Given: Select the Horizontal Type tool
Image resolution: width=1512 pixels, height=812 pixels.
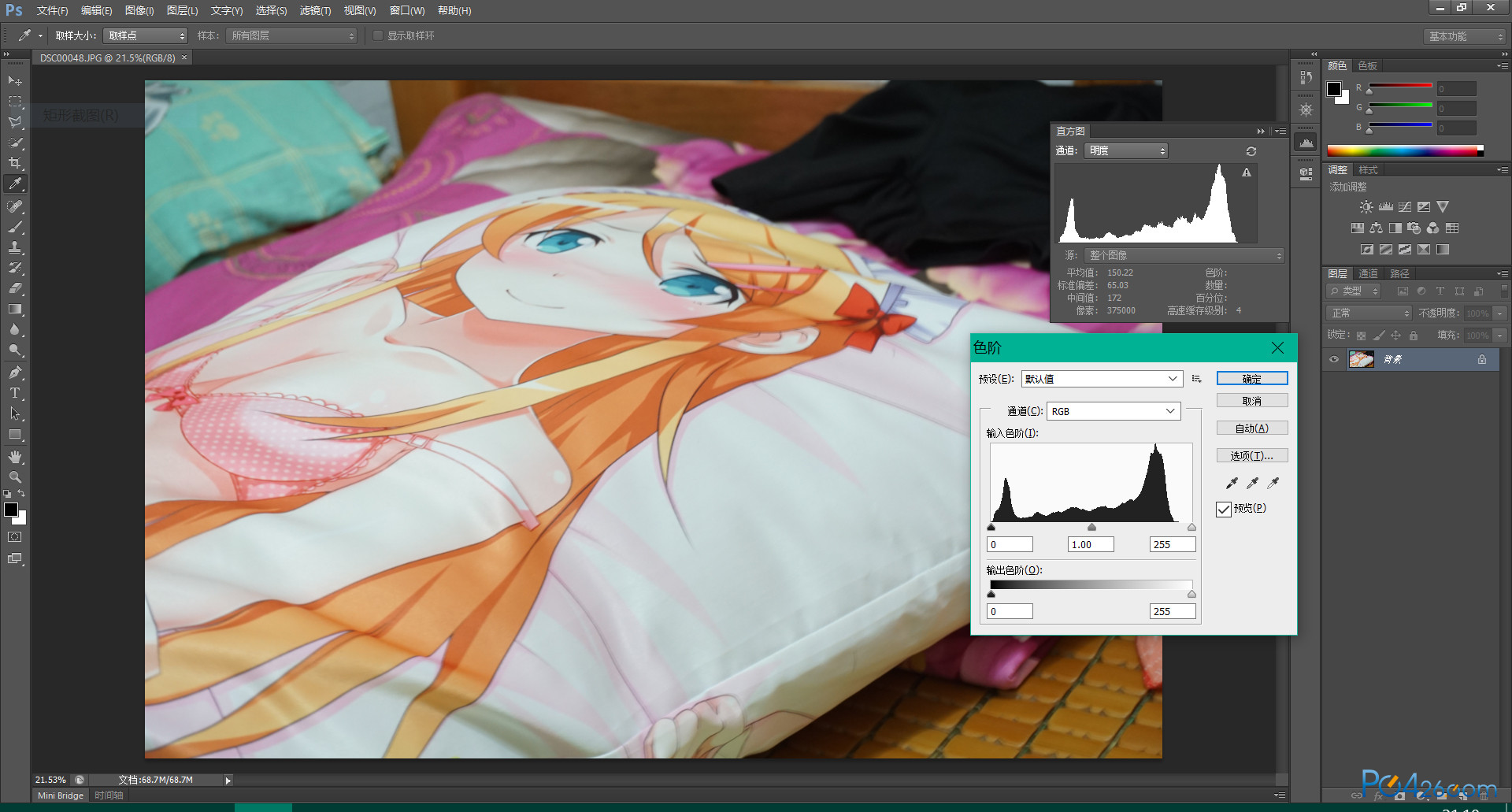Looking at the screenshot, I should click(x=15, y=393).
